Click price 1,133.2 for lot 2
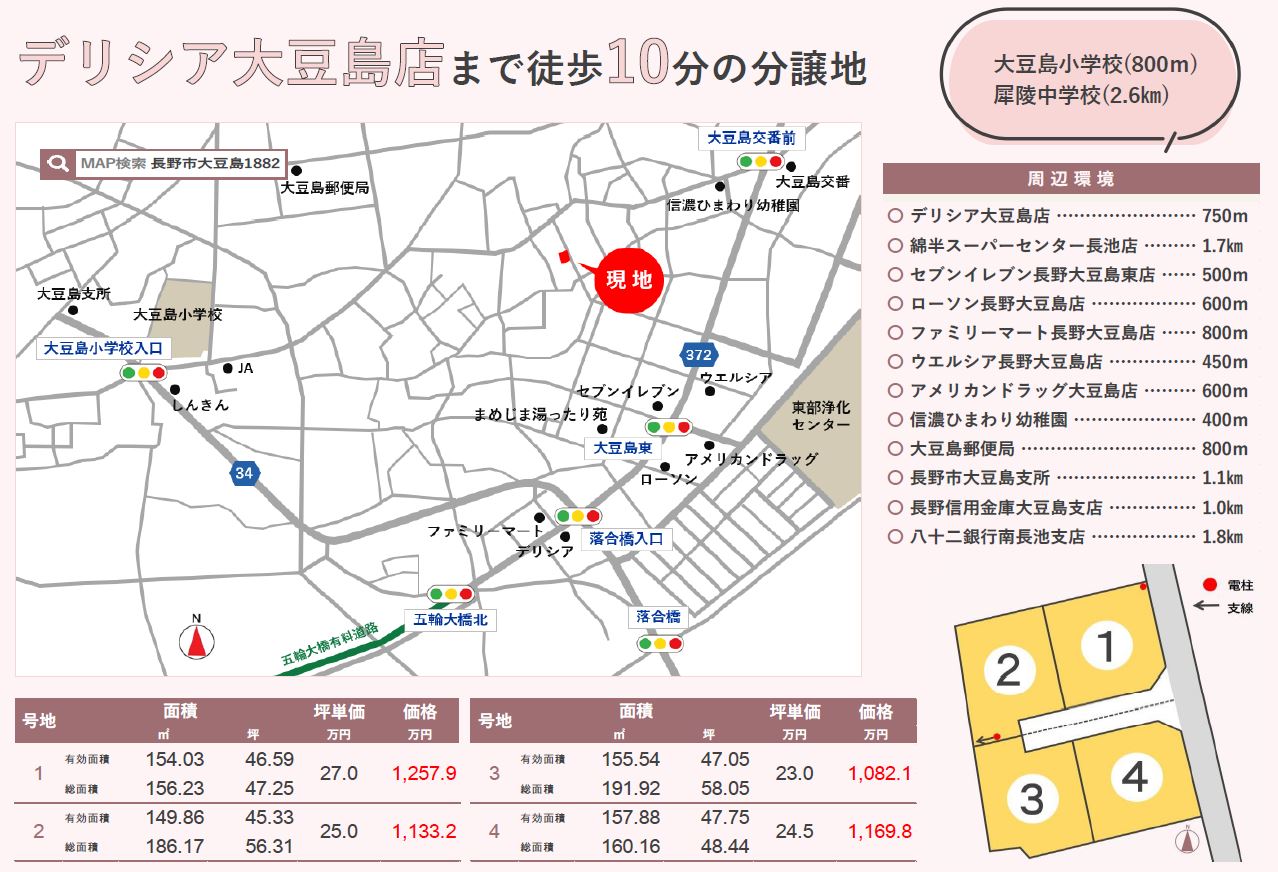 tap(424, 831)
